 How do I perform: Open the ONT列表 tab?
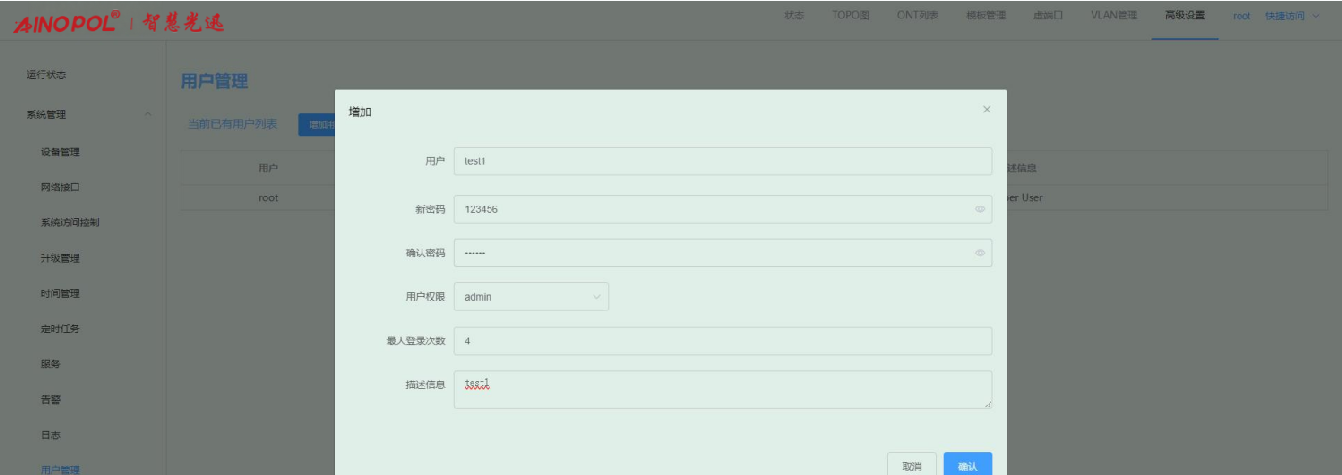[917, 16]
